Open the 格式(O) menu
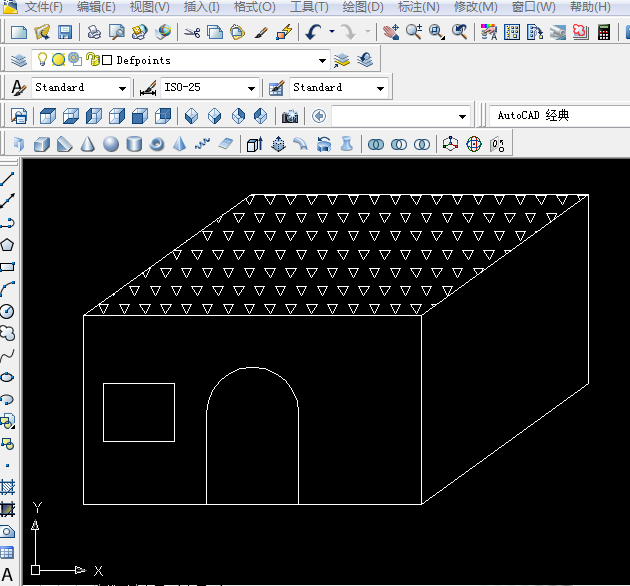630x586 pixels. pyautogui.click(x=254, y=6)
